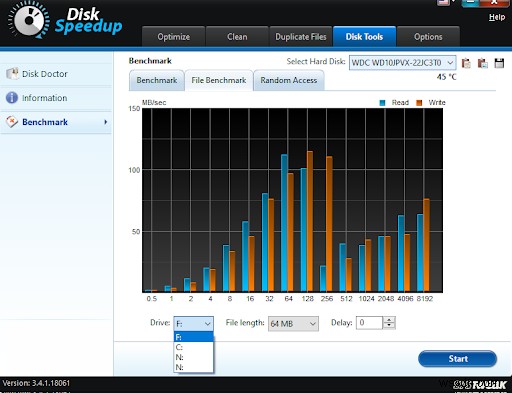Image resolution: width=512 pixels, height=393 pixels.
Task: Start the benchmark with the Start button
Action: [x=458, y=359]
